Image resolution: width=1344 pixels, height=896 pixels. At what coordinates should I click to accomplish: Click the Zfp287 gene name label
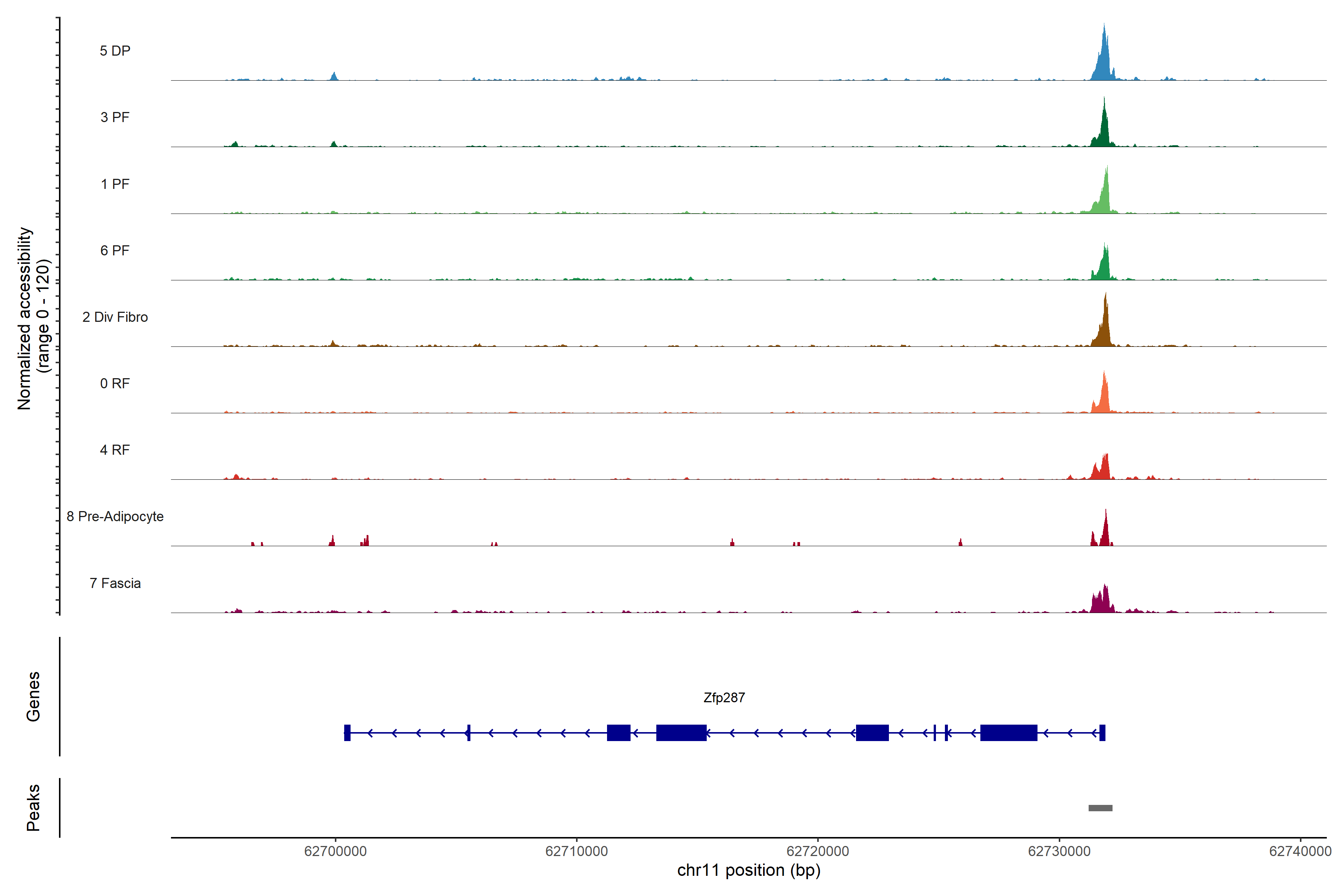coord(724,698)
